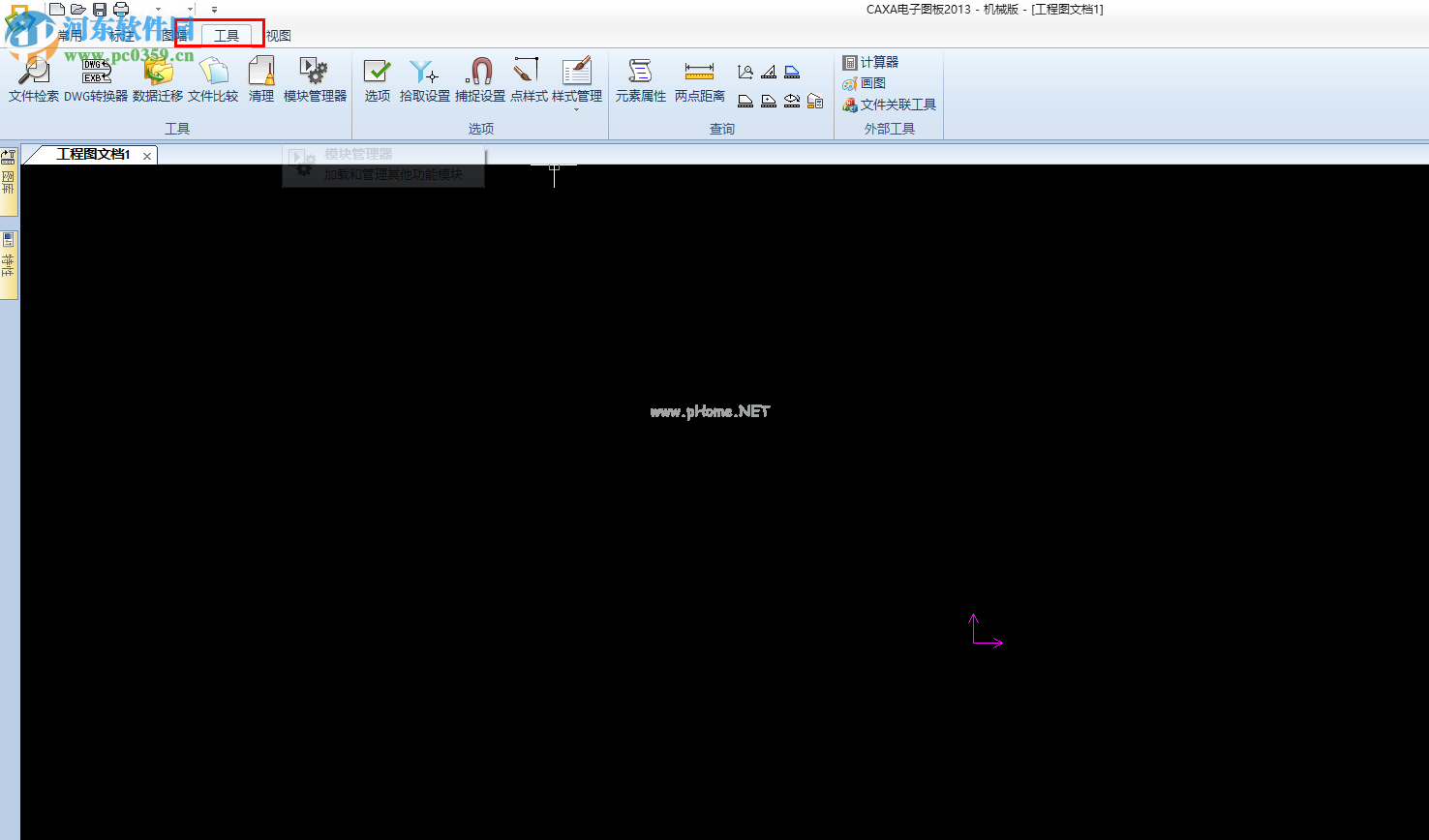
Task: Switch to the 视图 ribbon tab
Action: 279,36
